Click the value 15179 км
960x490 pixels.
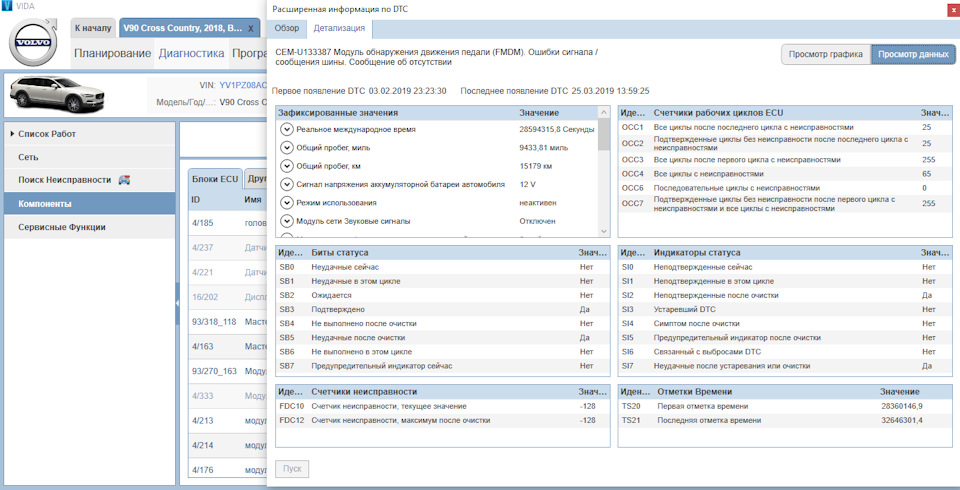(x=536, y=166)
